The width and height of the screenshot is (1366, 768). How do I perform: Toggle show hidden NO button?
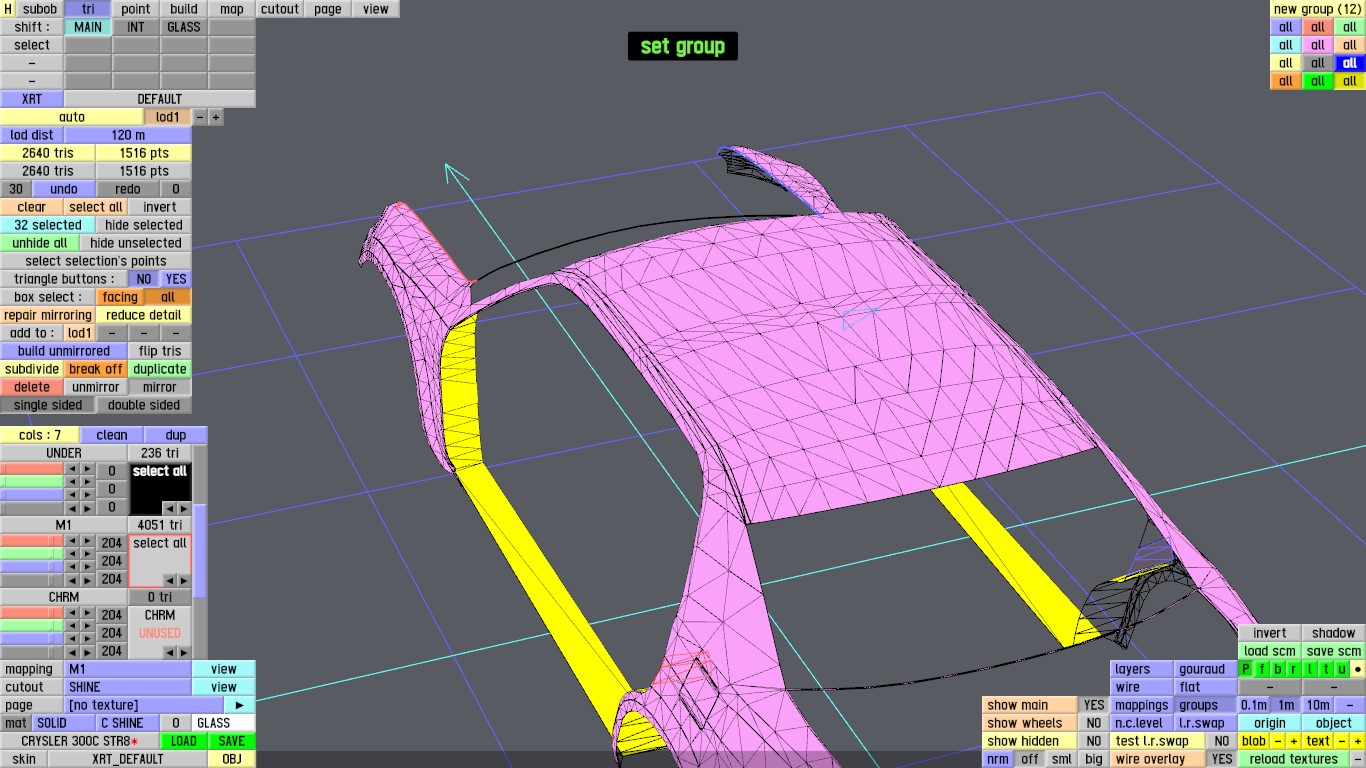click(x=1094, y=741)
